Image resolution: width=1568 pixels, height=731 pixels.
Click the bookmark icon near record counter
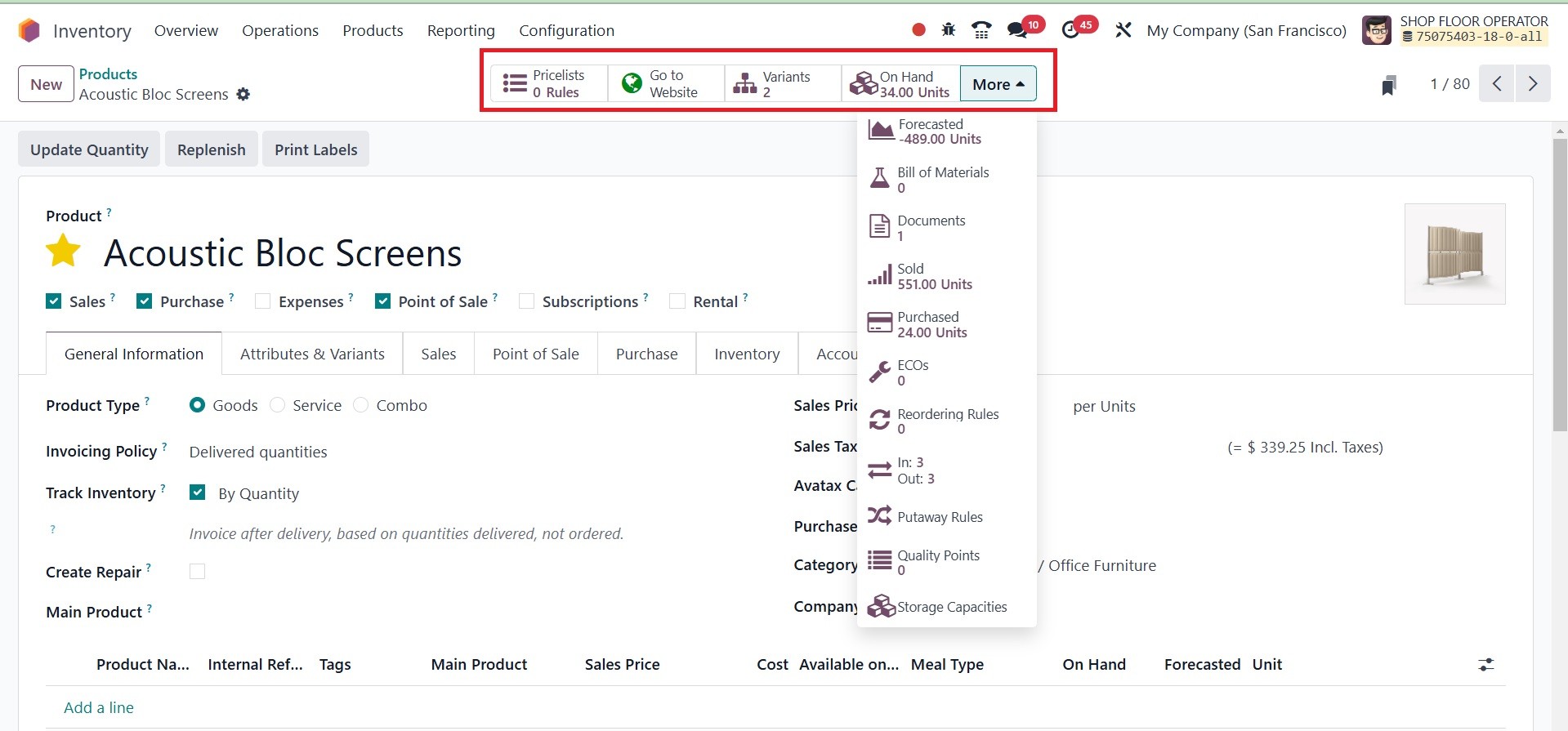1388,85
